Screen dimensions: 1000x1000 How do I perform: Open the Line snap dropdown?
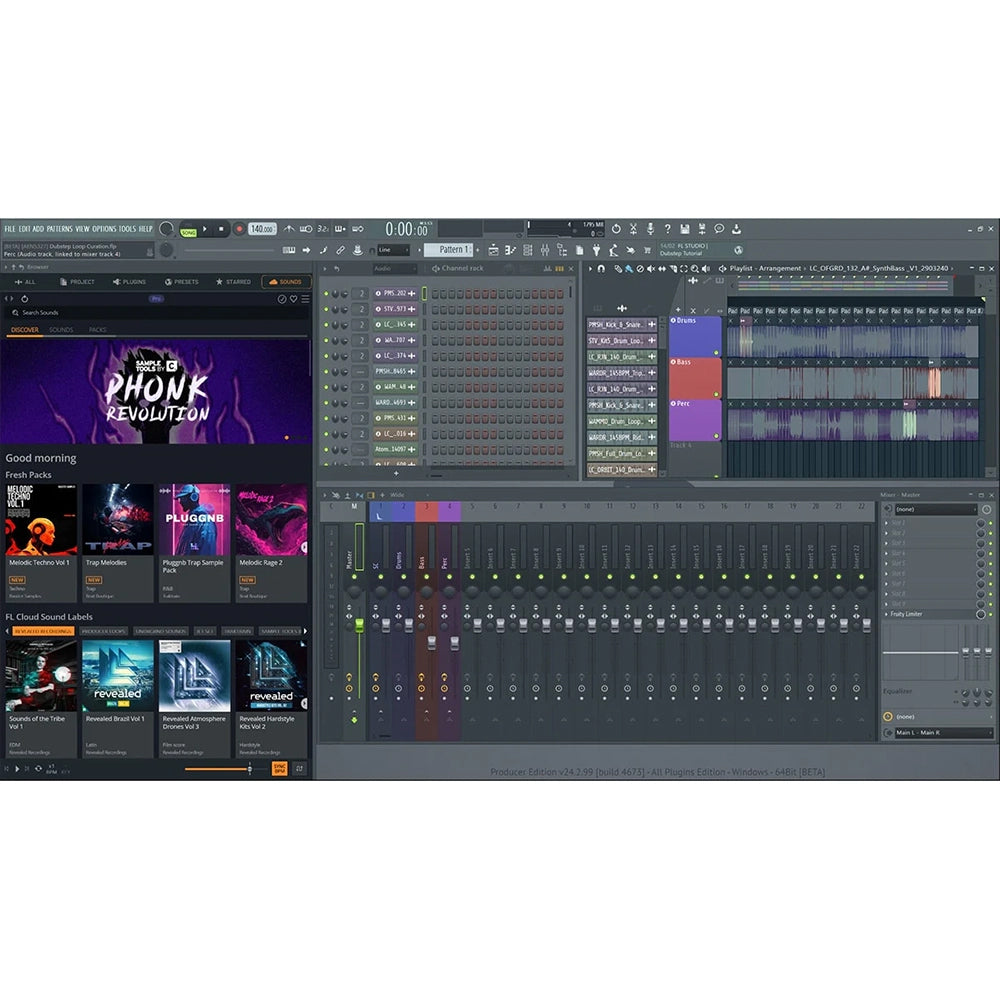[393, 250]
